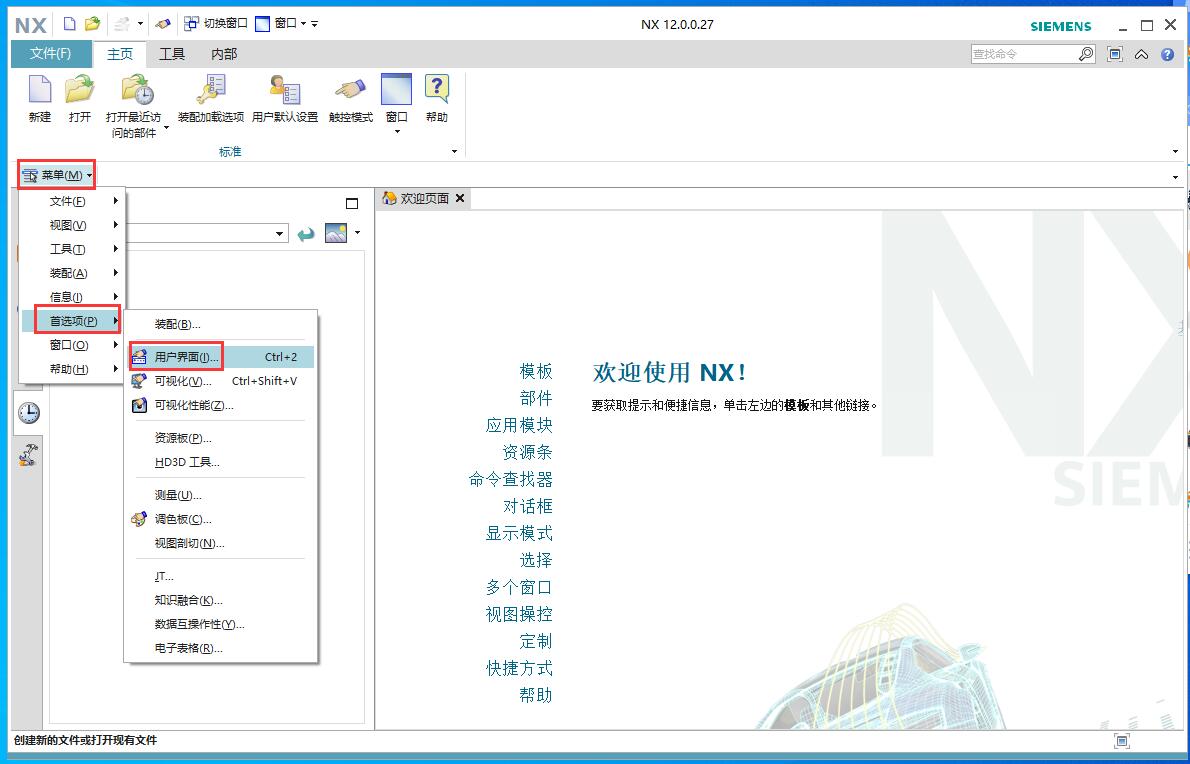Expand the 窗口 dropdown in the ribbon
The height and width of the screenshot is (764, 1190).
coord(397,131)
